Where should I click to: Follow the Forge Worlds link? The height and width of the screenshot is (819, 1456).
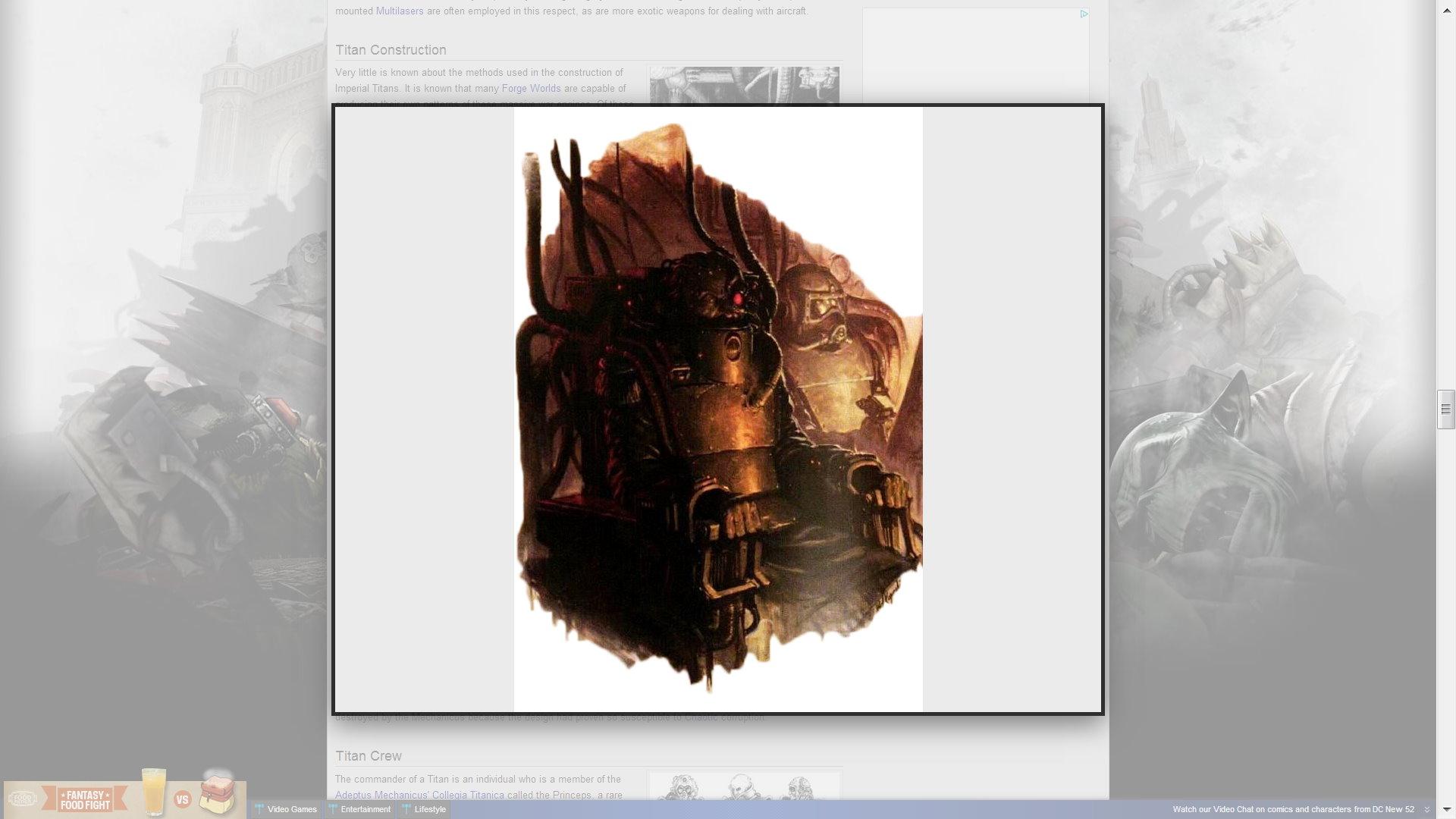531,89
